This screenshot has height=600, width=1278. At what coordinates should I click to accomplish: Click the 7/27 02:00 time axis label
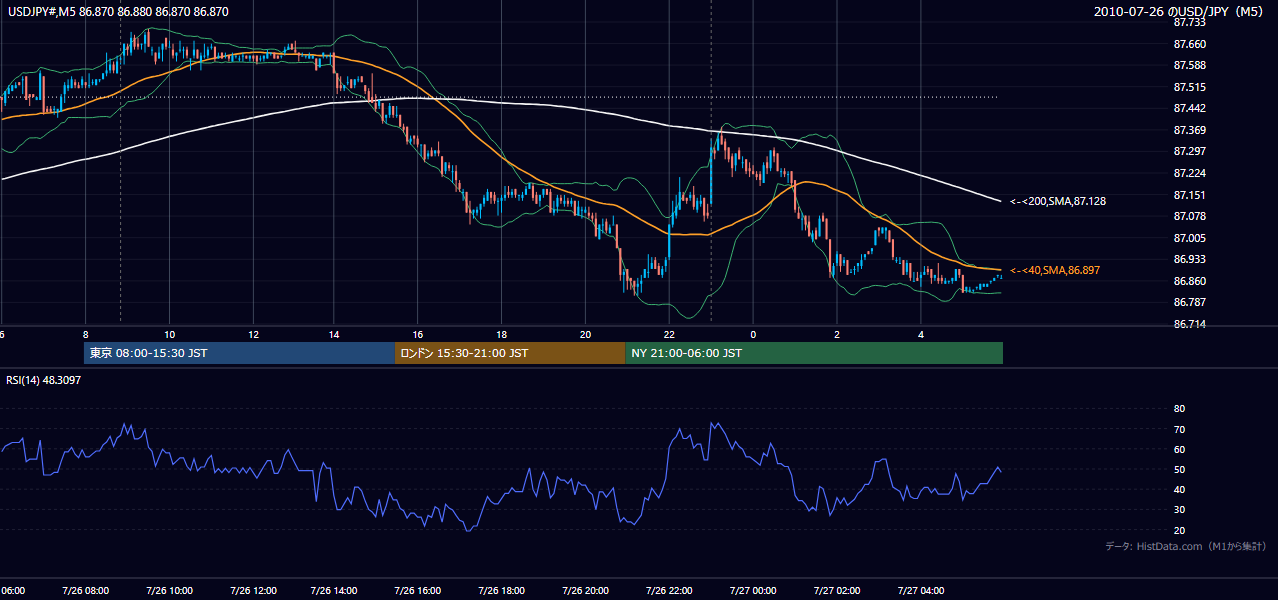point(836,590)
